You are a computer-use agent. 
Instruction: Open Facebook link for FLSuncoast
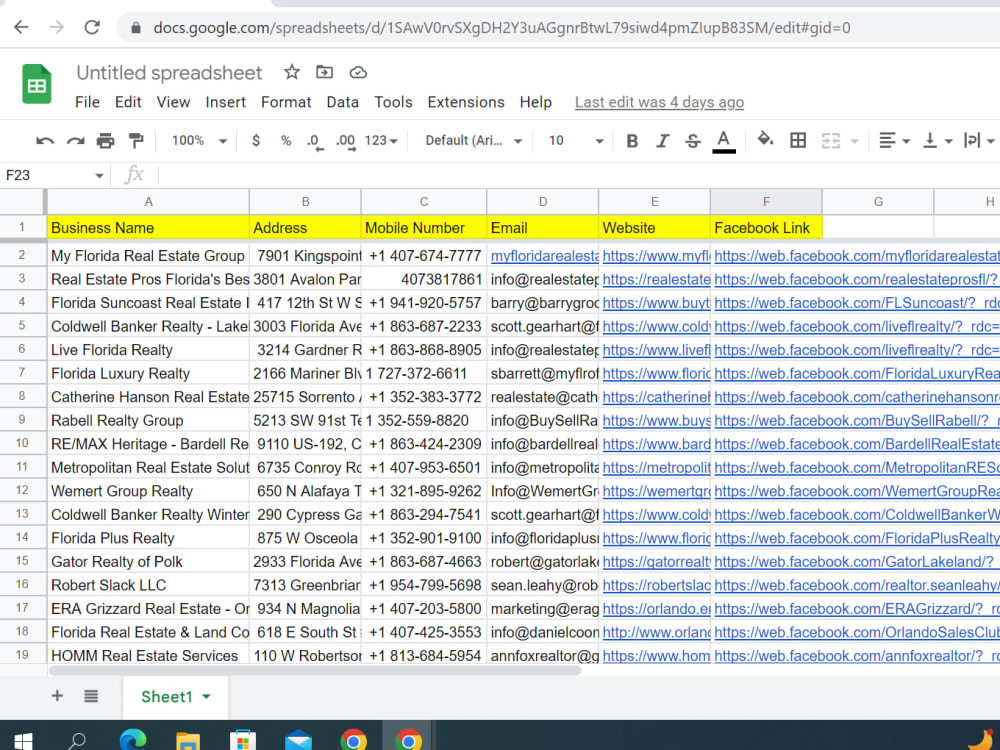coord(857,303)
